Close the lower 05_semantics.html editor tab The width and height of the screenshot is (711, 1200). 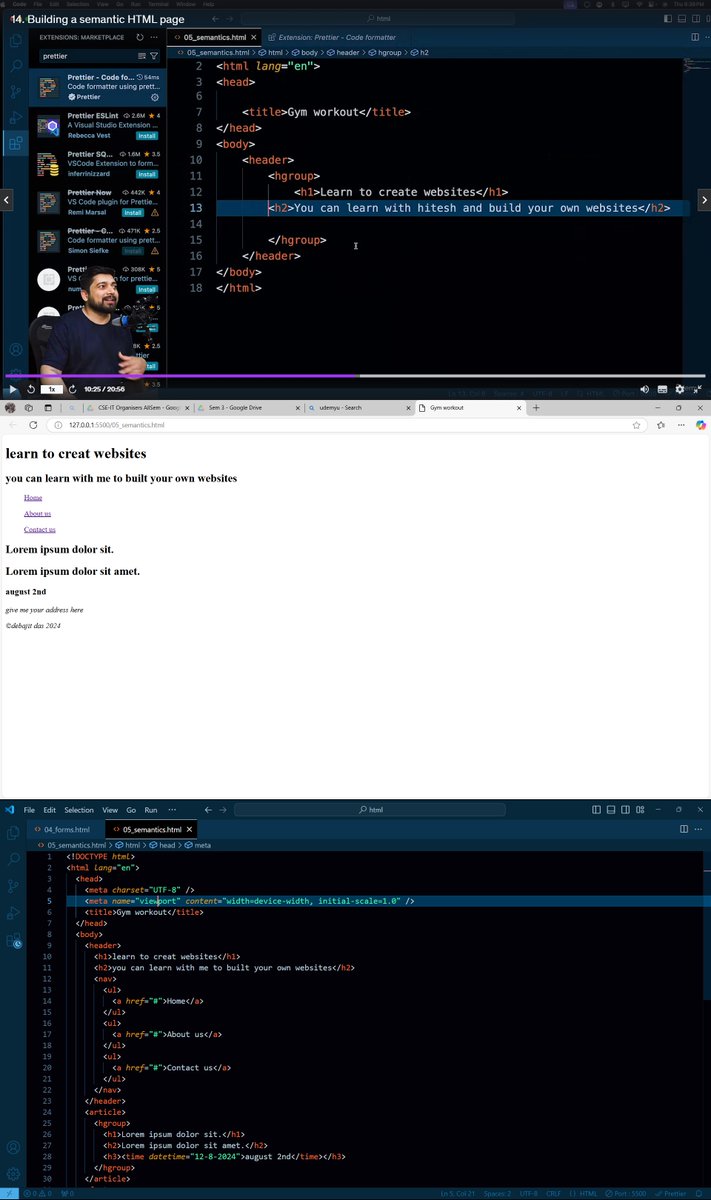click(x=190, y=829)
